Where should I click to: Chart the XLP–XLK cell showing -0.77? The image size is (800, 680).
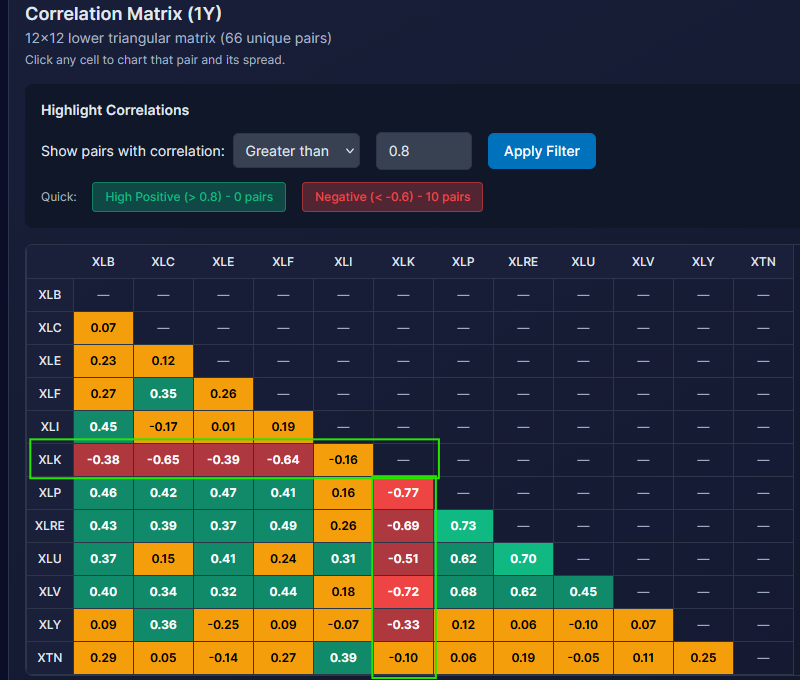click(x=403, y=493)
